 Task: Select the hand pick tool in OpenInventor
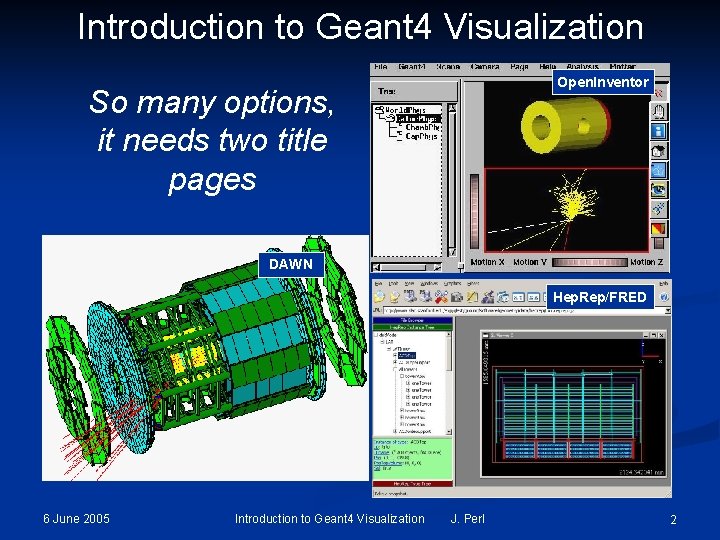coord(658,112)
